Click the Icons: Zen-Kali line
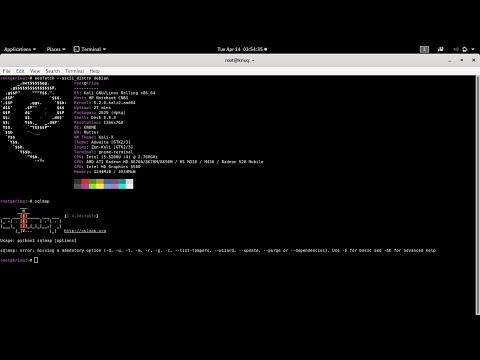Image resolution: width=480 pixels, height=360 pixels. 103,147
